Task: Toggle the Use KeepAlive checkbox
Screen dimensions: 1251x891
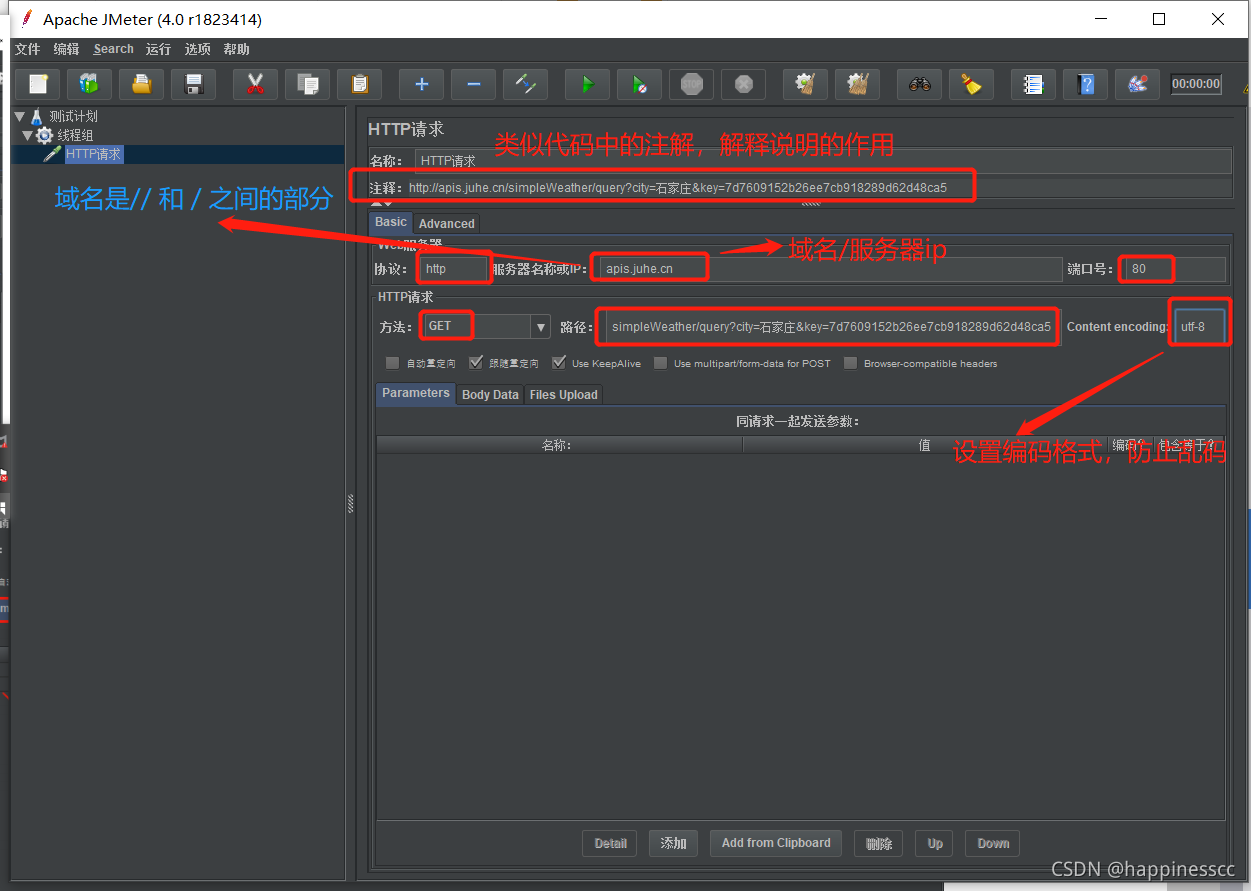Action: 558,363
